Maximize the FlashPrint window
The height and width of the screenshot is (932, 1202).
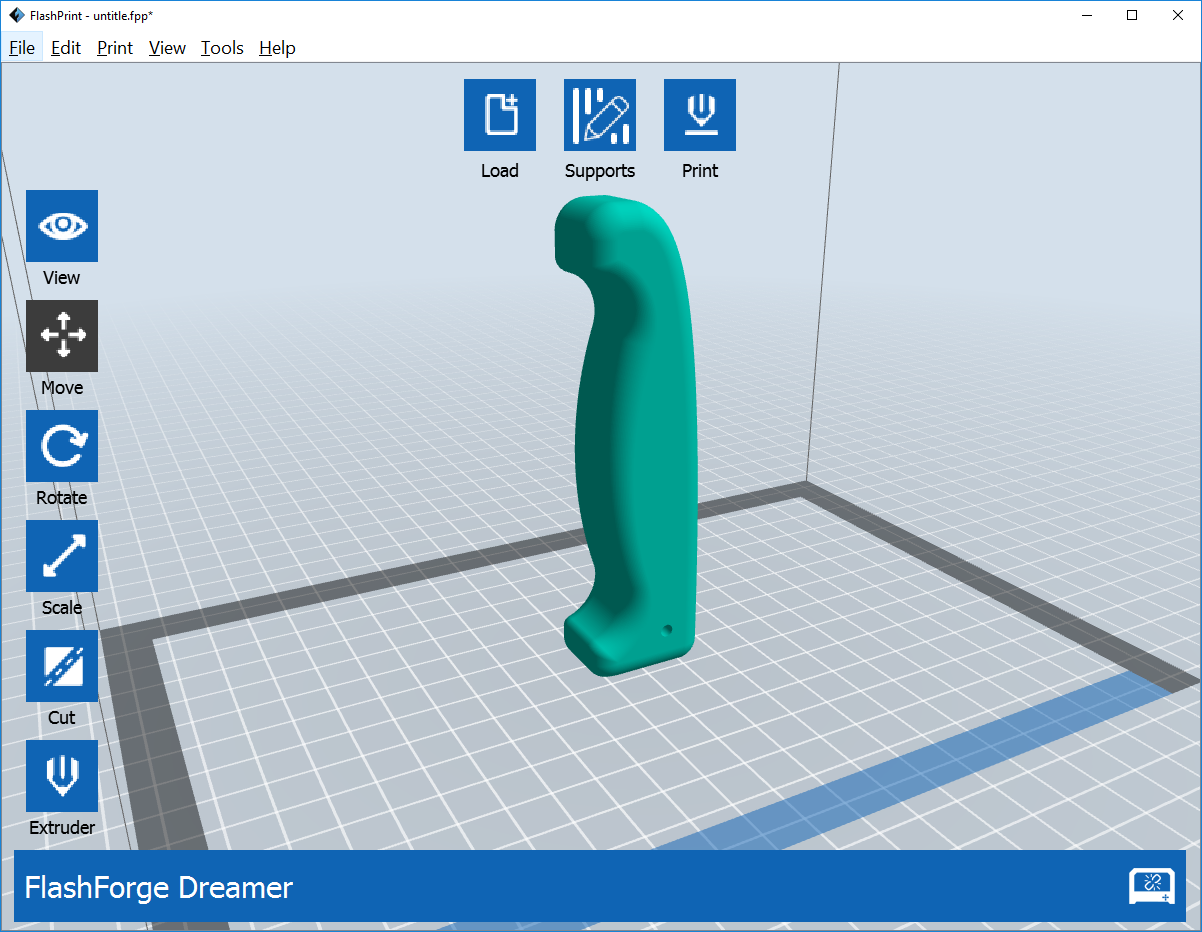tap(1132, 15)
